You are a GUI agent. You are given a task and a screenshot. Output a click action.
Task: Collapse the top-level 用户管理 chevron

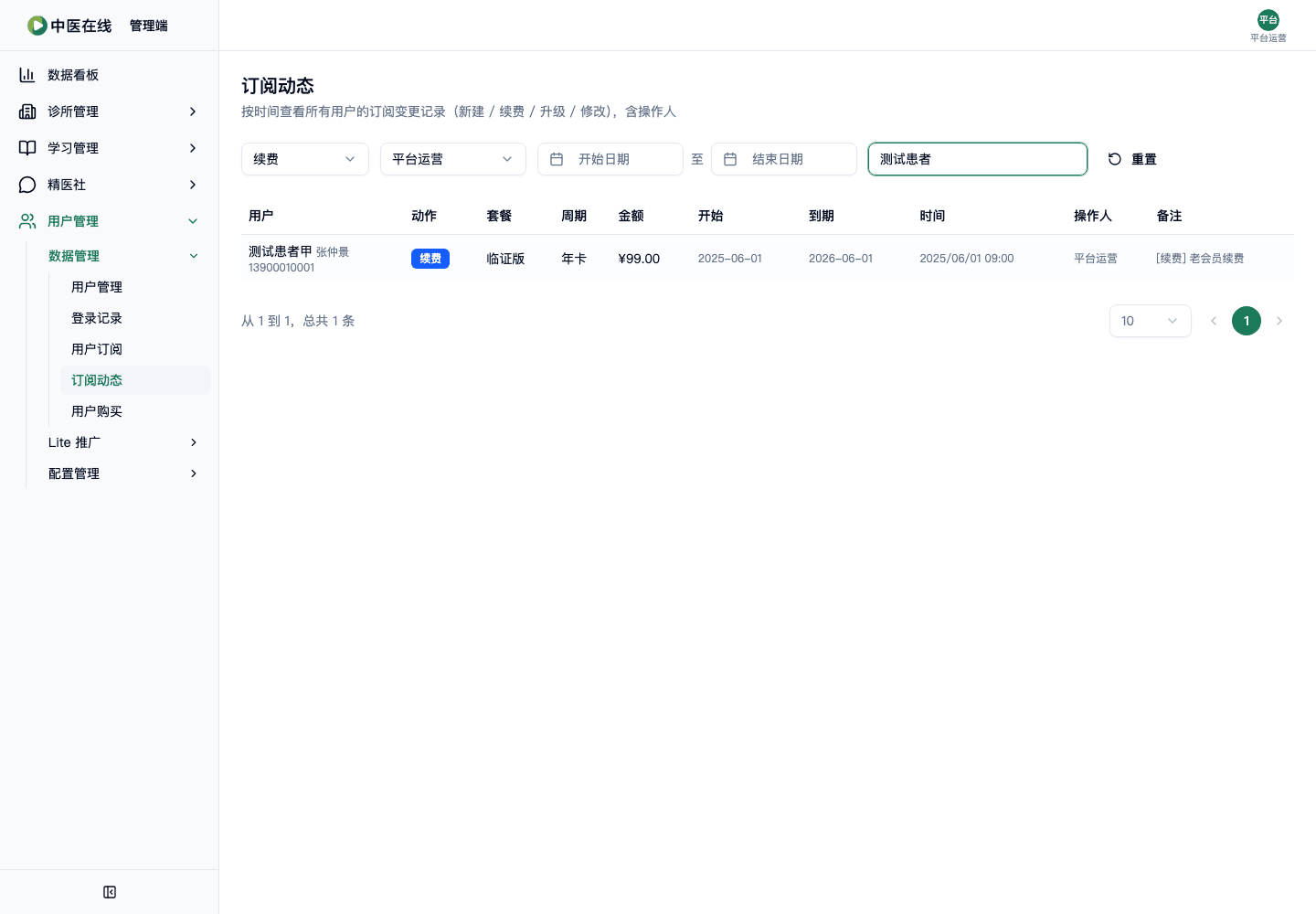[x=193, y=221]
